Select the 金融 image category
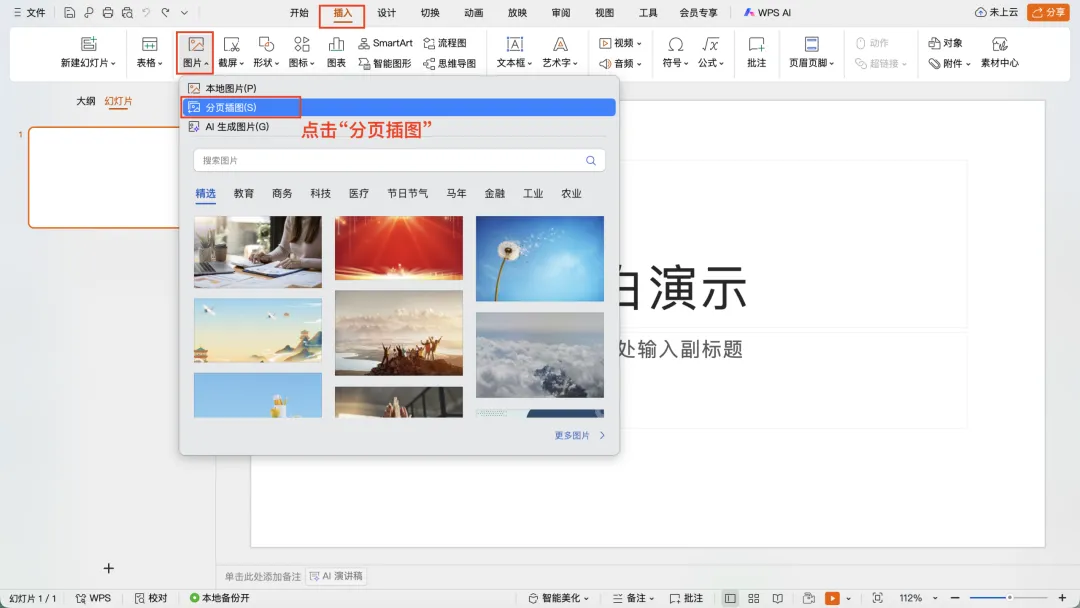The height and width of the screenshot is (608, 1080). 495,193
